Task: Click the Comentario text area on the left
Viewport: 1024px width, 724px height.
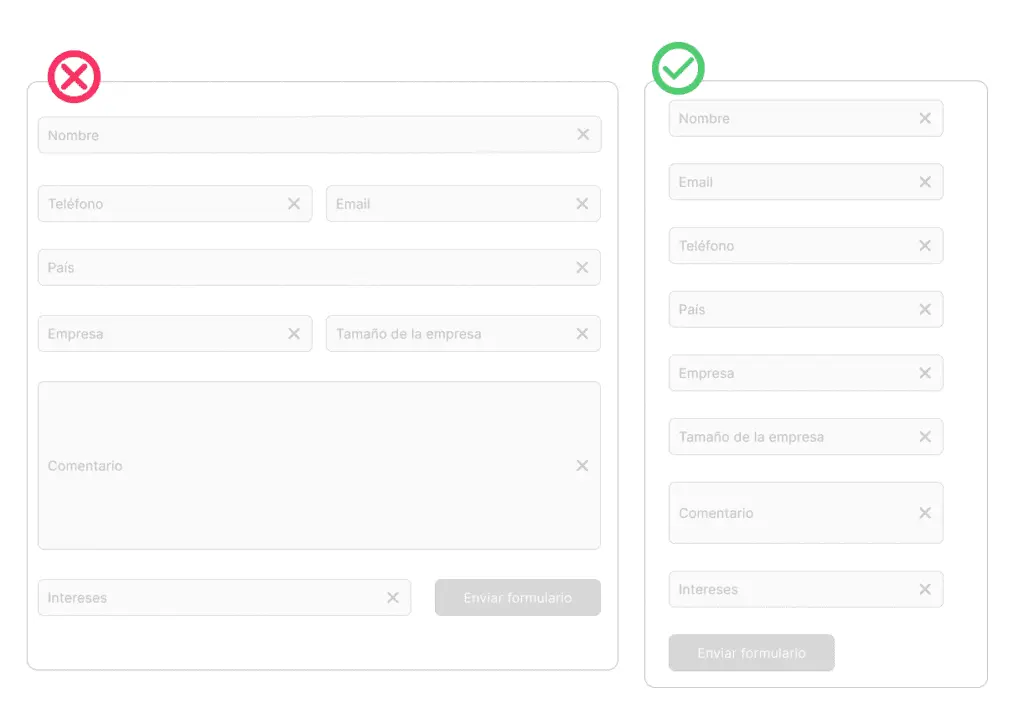Action: click(300, 465)
